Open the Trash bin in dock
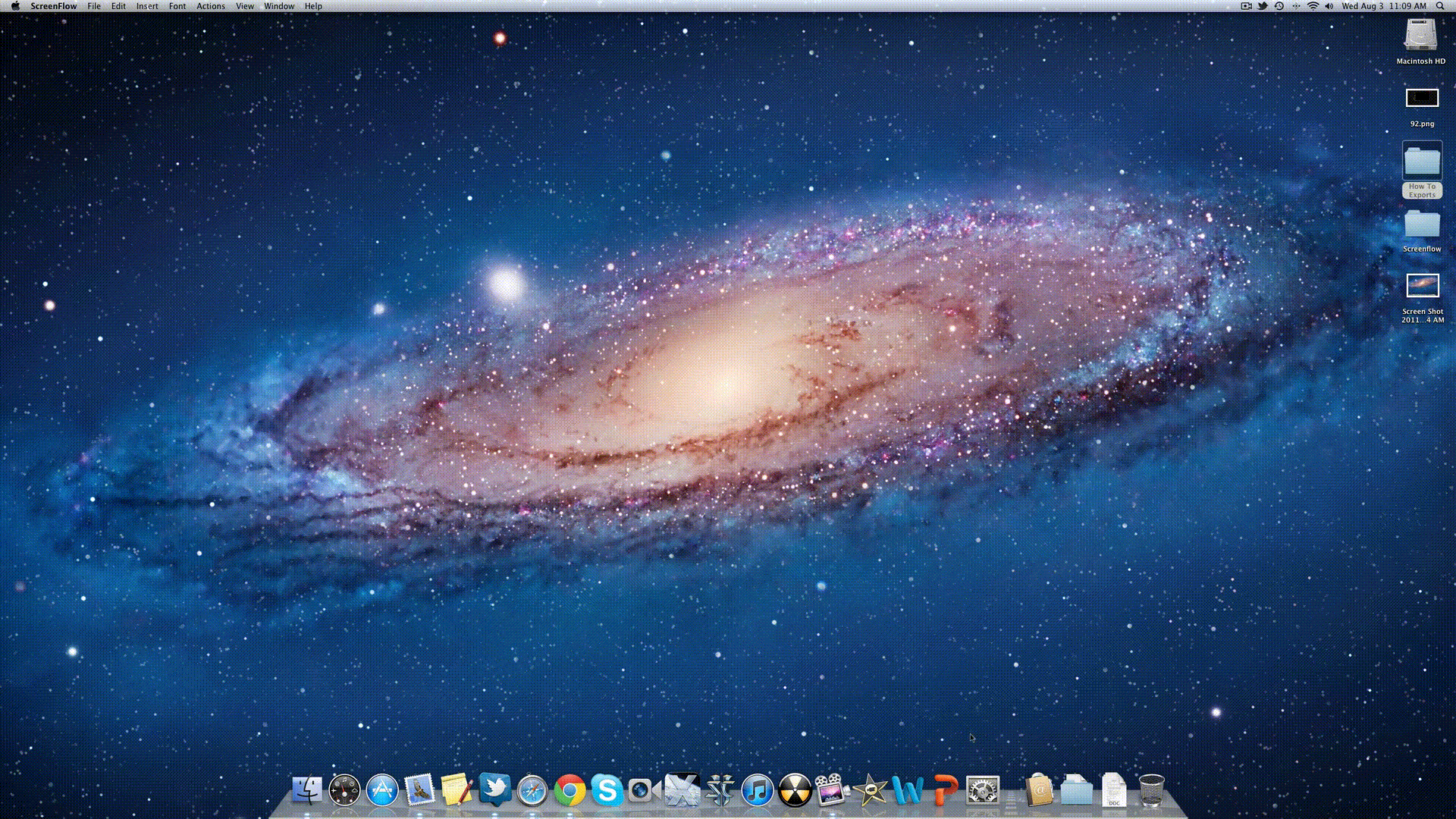This screenshot has width=1456, height=819. pos(1151,791)
